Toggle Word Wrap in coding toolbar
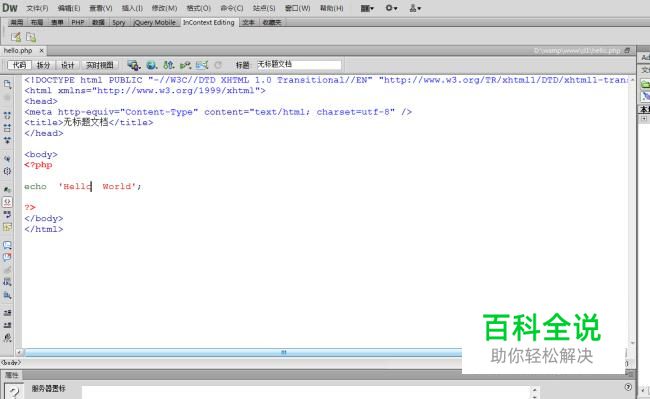This screenshot has width=650, height=399. (7, 215)
